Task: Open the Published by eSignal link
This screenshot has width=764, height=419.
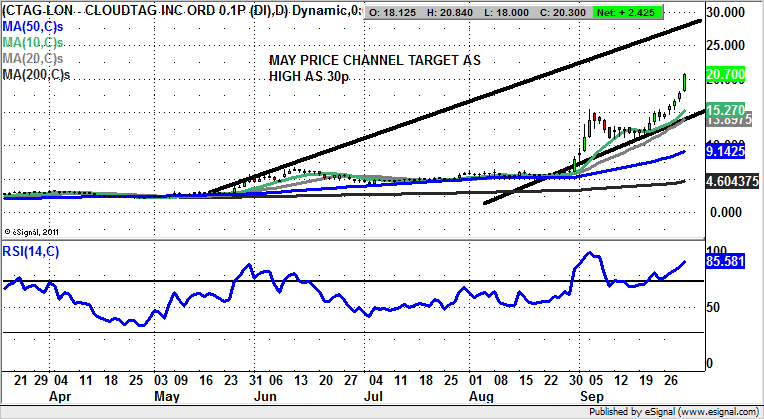Action: tap(673, 411)
